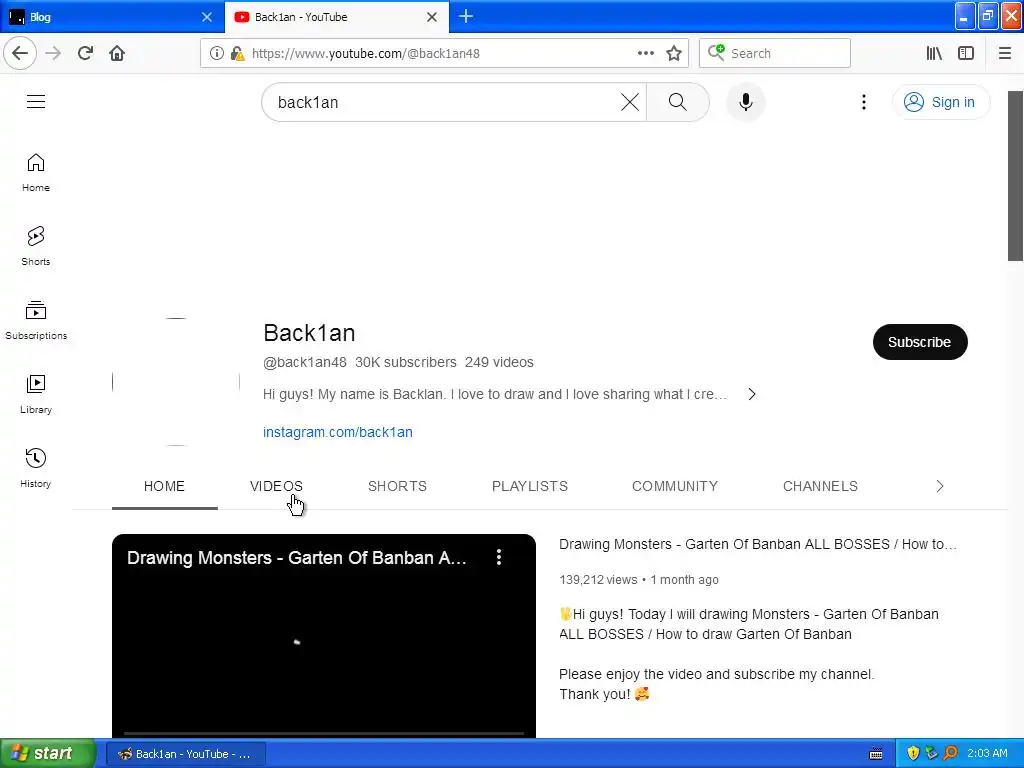Open the browser Library bookshelf icon
The height and width of the screenshot is (768, 1024).
pyautogui.click(x=934, y=54)
